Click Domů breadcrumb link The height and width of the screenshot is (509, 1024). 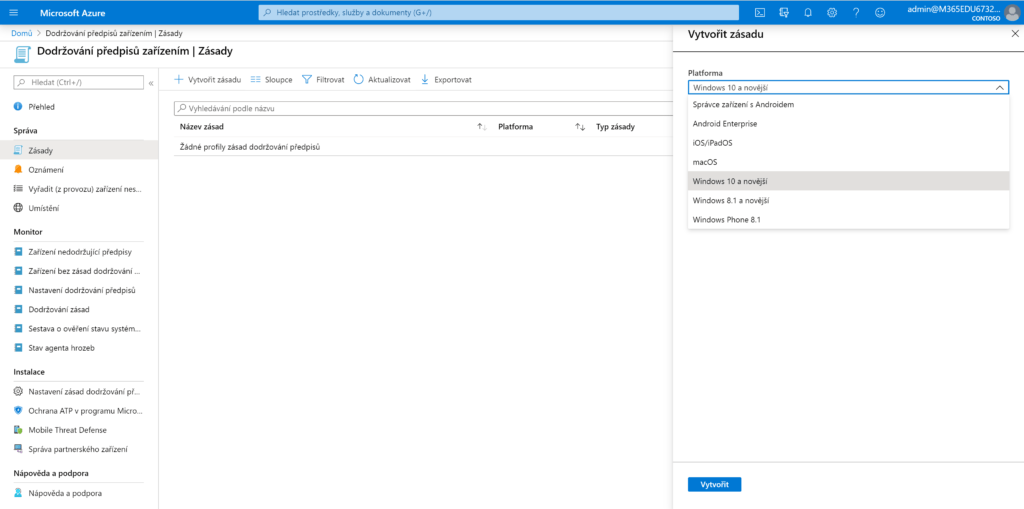(21, 34)
